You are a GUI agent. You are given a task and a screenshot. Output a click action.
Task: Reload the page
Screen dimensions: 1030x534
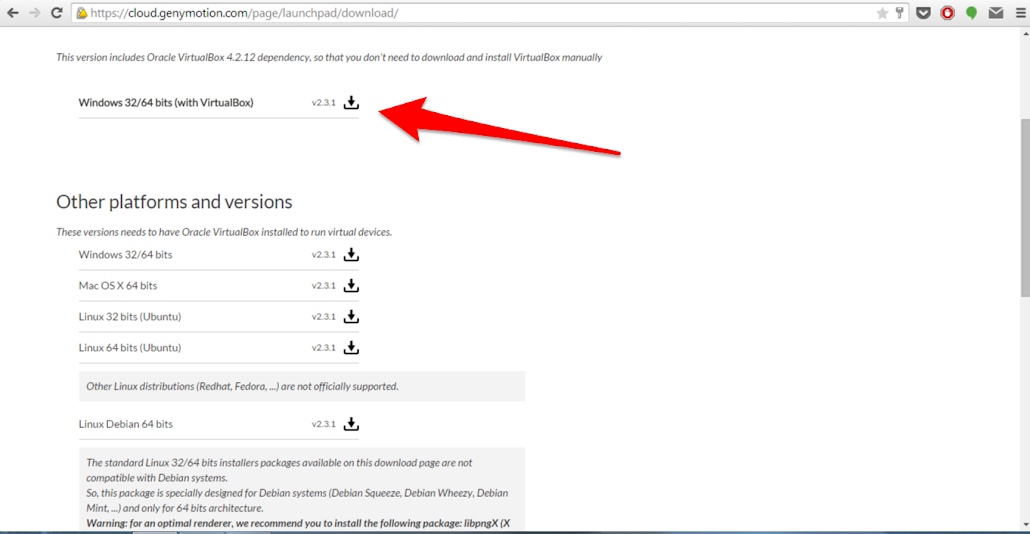point(56,12)
